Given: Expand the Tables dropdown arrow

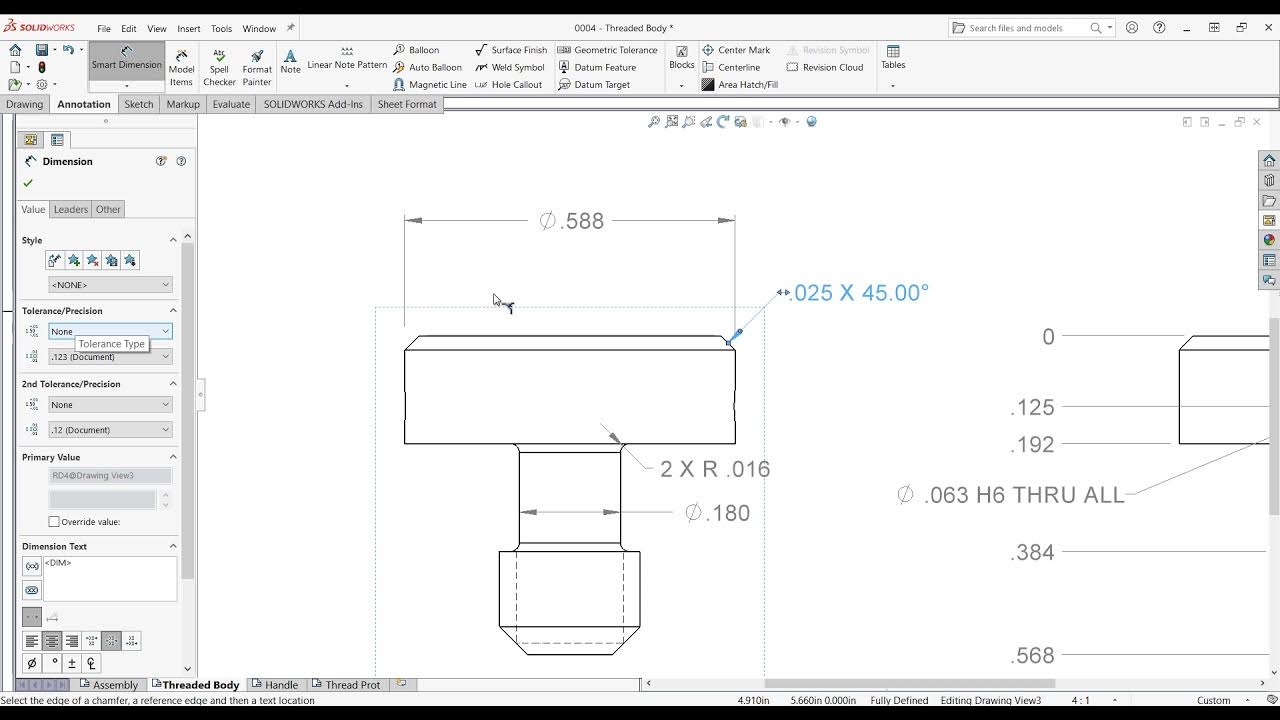Looking at the screenshot, I should 893,86.
